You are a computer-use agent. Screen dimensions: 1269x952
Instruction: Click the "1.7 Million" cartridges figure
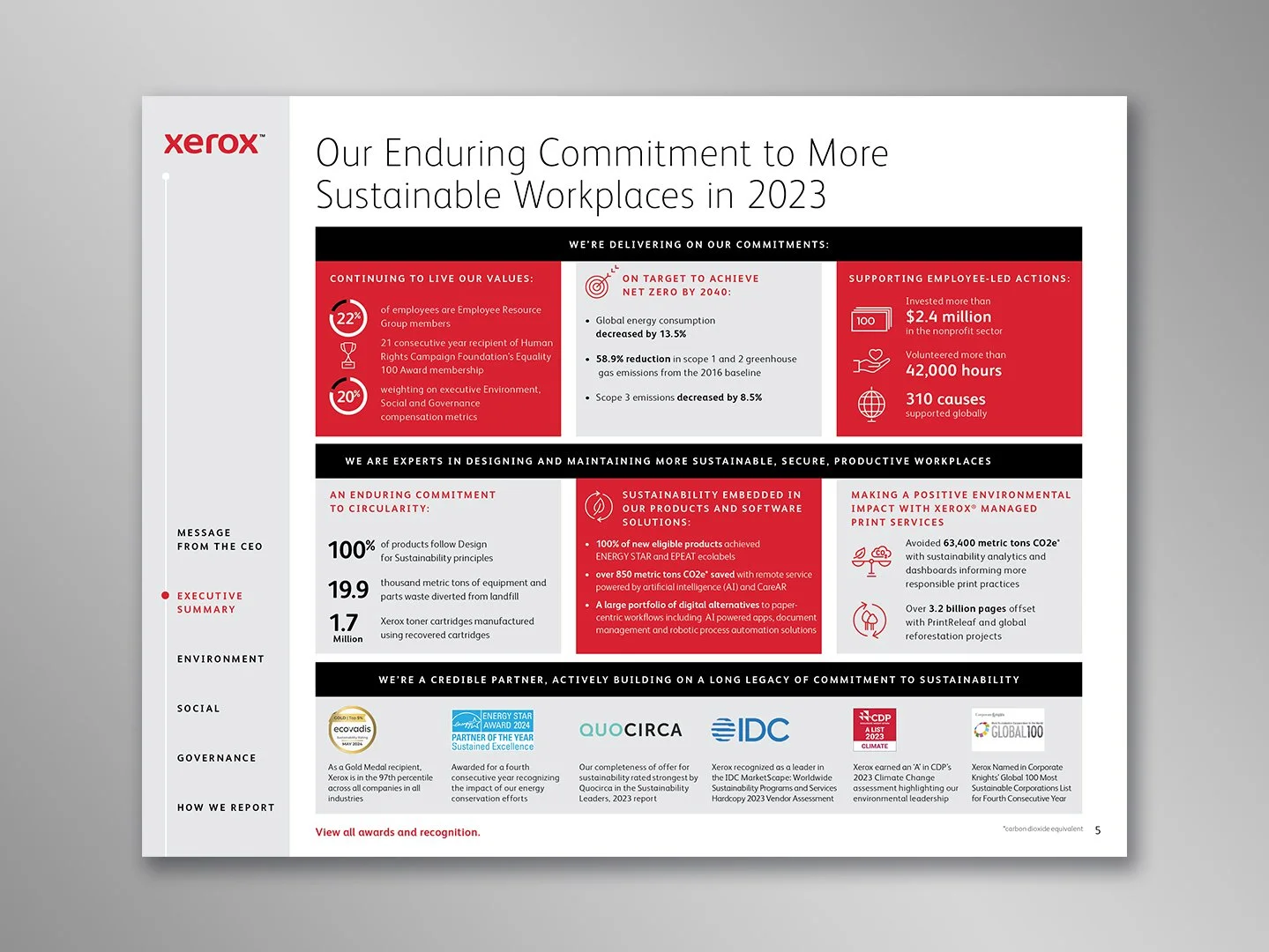(347, 628)
